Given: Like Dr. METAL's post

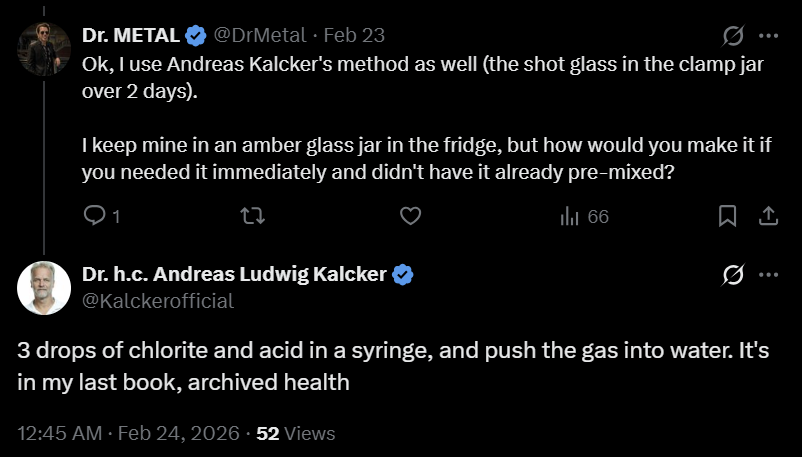Looking at the screenshot, I should coord(410,216).
